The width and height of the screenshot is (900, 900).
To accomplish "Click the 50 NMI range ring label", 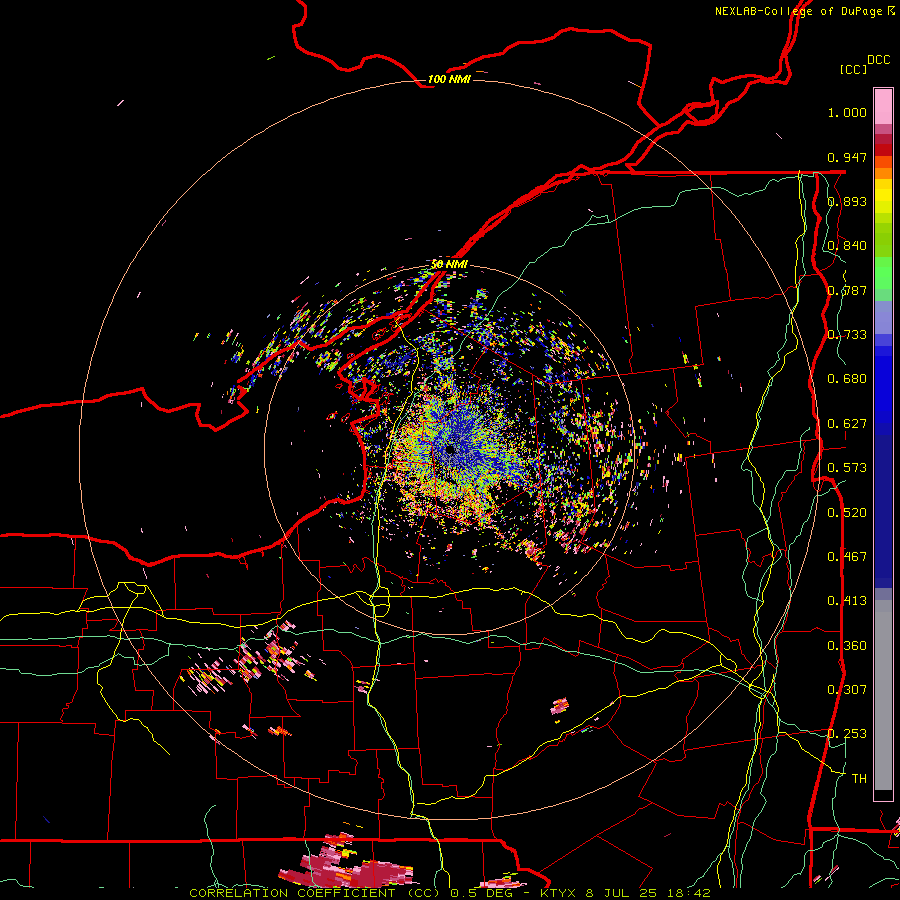I will click(x=449, y=264).
